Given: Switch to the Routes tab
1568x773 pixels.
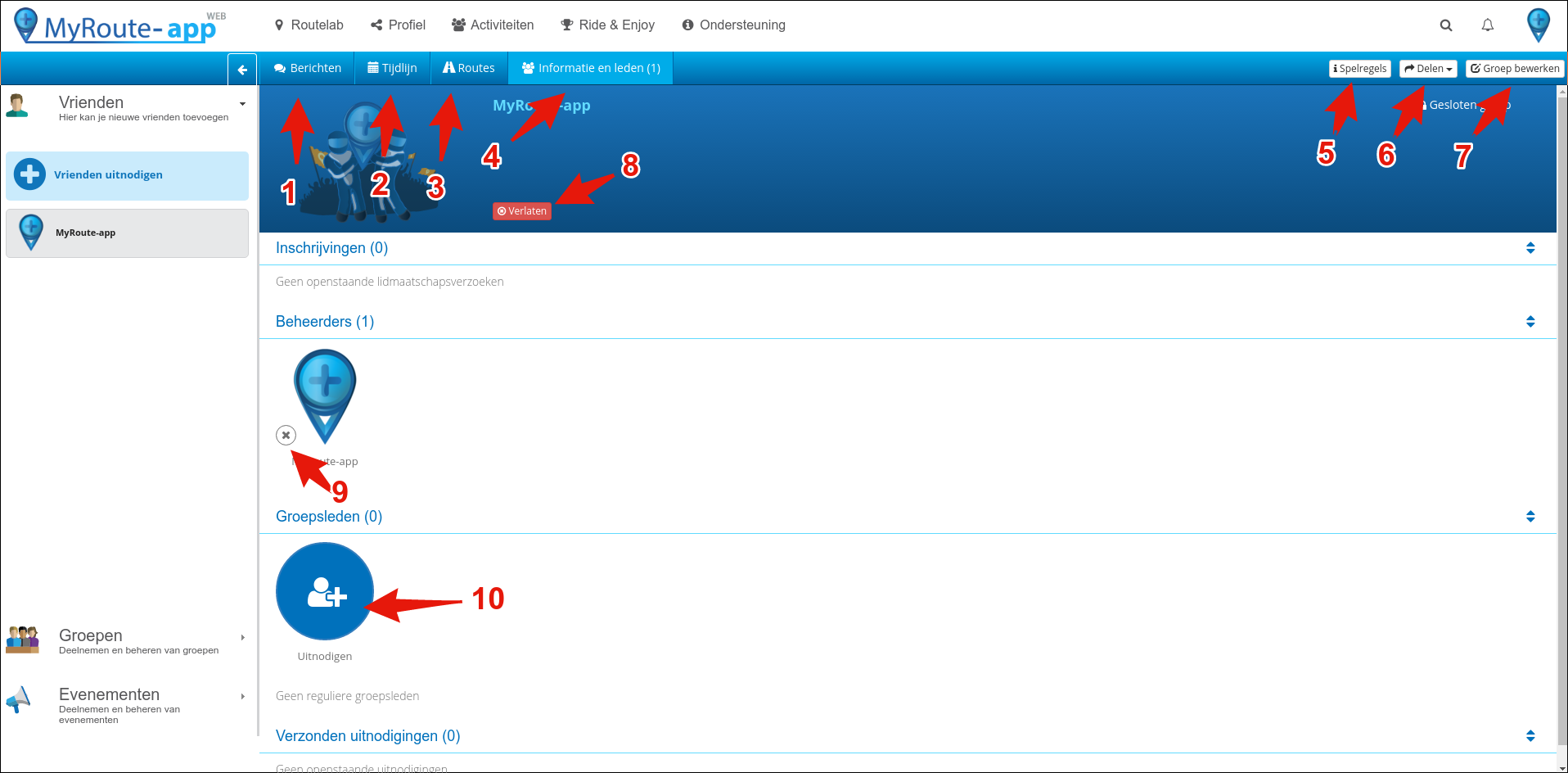Looking at the screenshot, I should pos(469,68).
